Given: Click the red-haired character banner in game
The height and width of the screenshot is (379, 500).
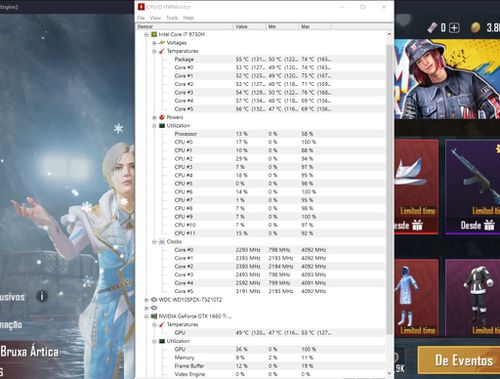Looking at the screenshot, I should (447, 79).
